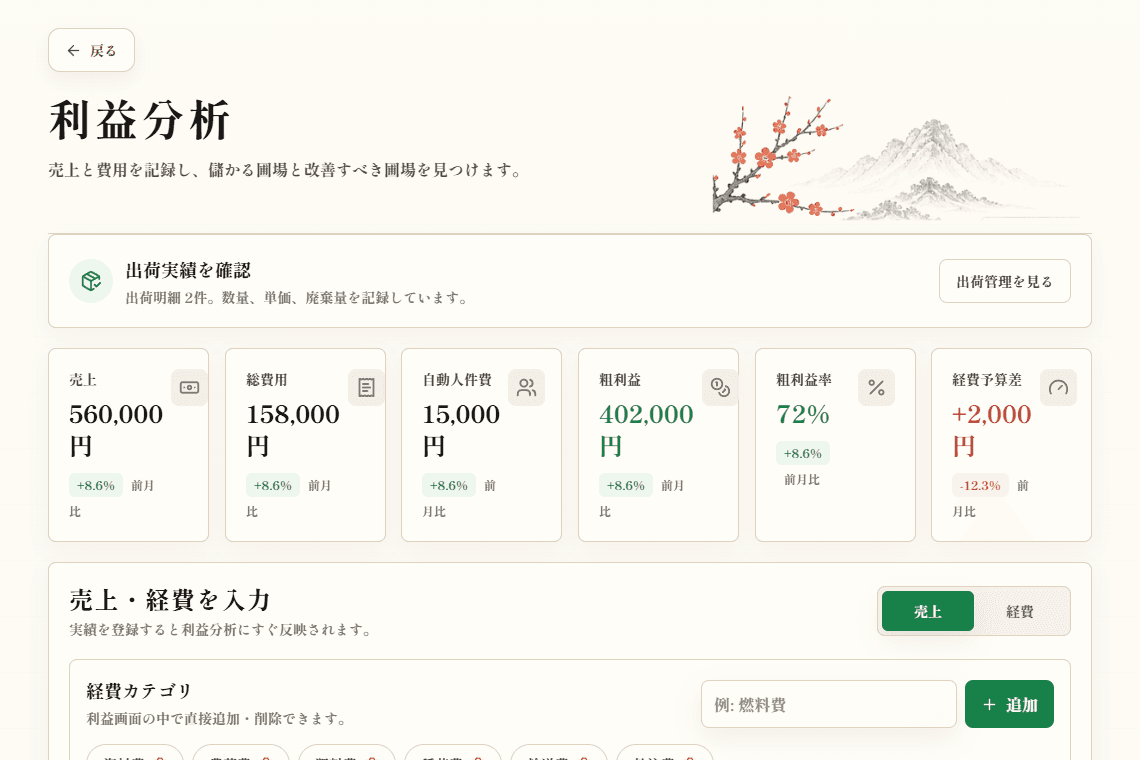Click the -12.3% badge on the 経費予算差 card
Image resolution: width=1140 pixels, height=760 pixels.
tap(980, 485)
